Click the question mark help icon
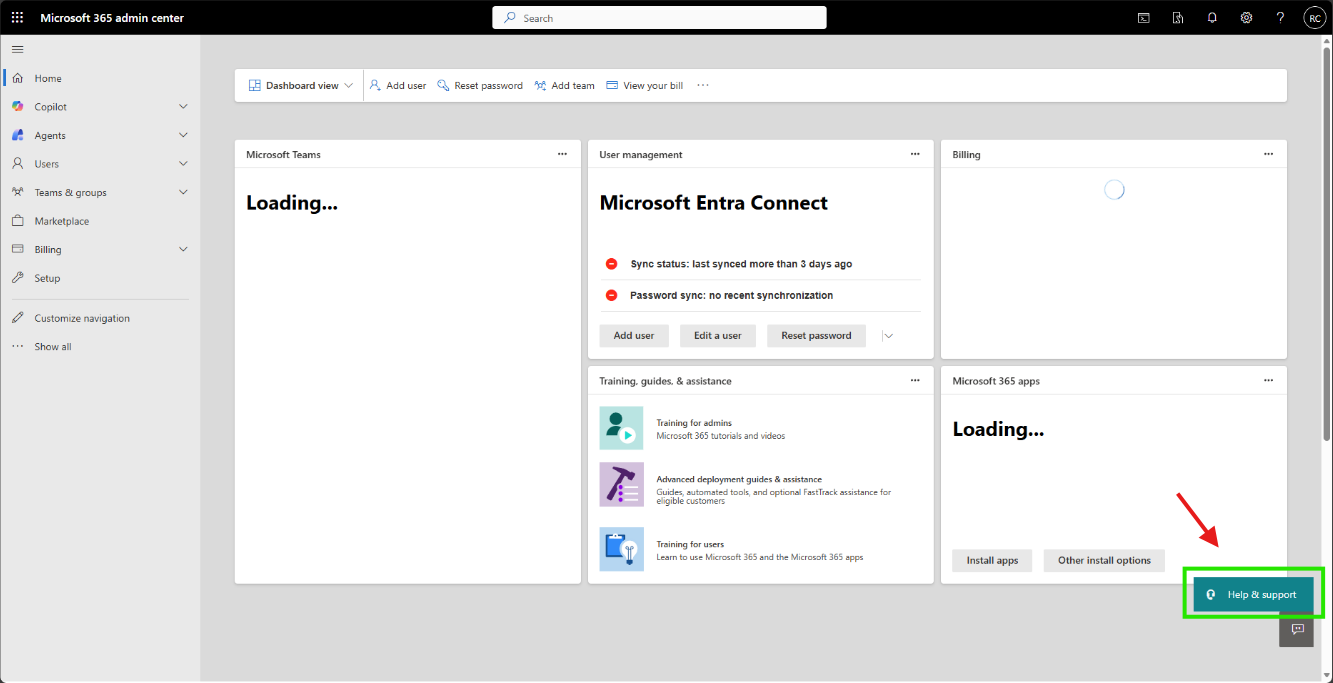This screenshot has height=683, width=1333. pos(1280,18)
